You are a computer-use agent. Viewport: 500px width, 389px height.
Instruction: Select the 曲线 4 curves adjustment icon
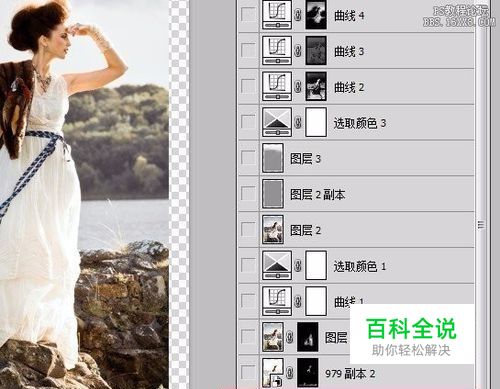pyautogui.click(x=277, y=15)
